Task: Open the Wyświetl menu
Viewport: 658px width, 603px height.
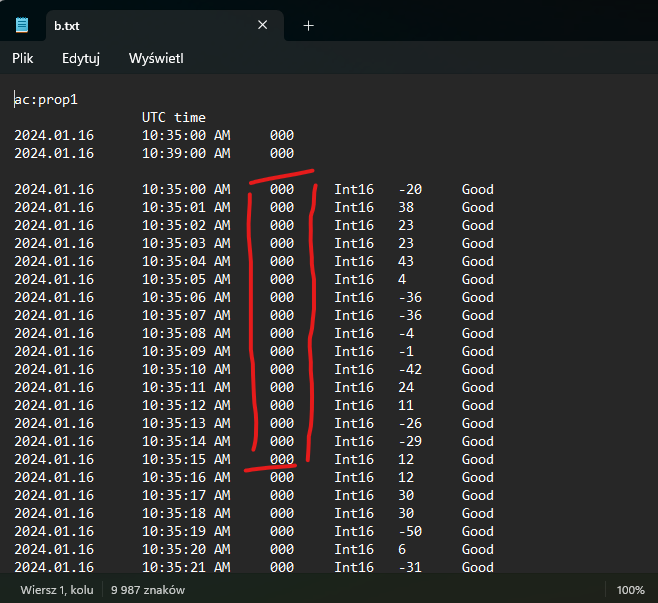Action: click(156, 59)
